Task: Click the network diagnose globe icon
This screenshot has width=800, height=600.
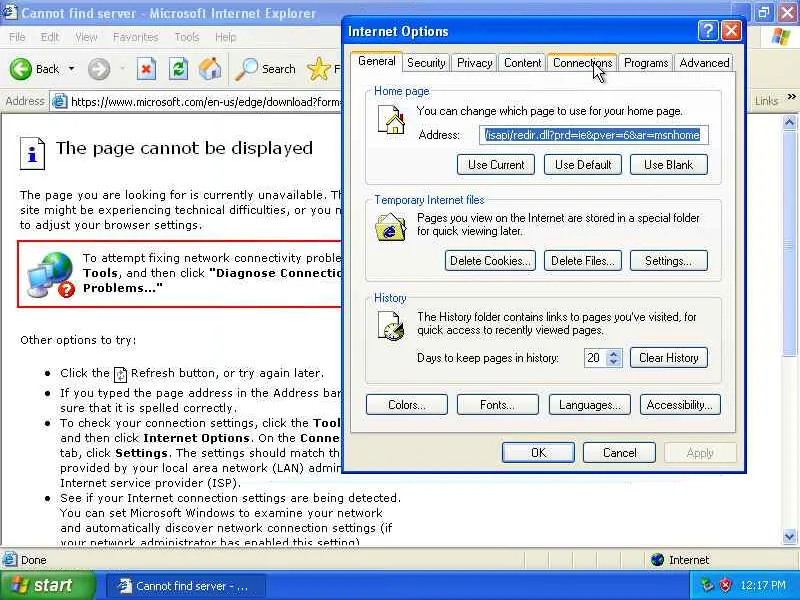Action: 51,274
